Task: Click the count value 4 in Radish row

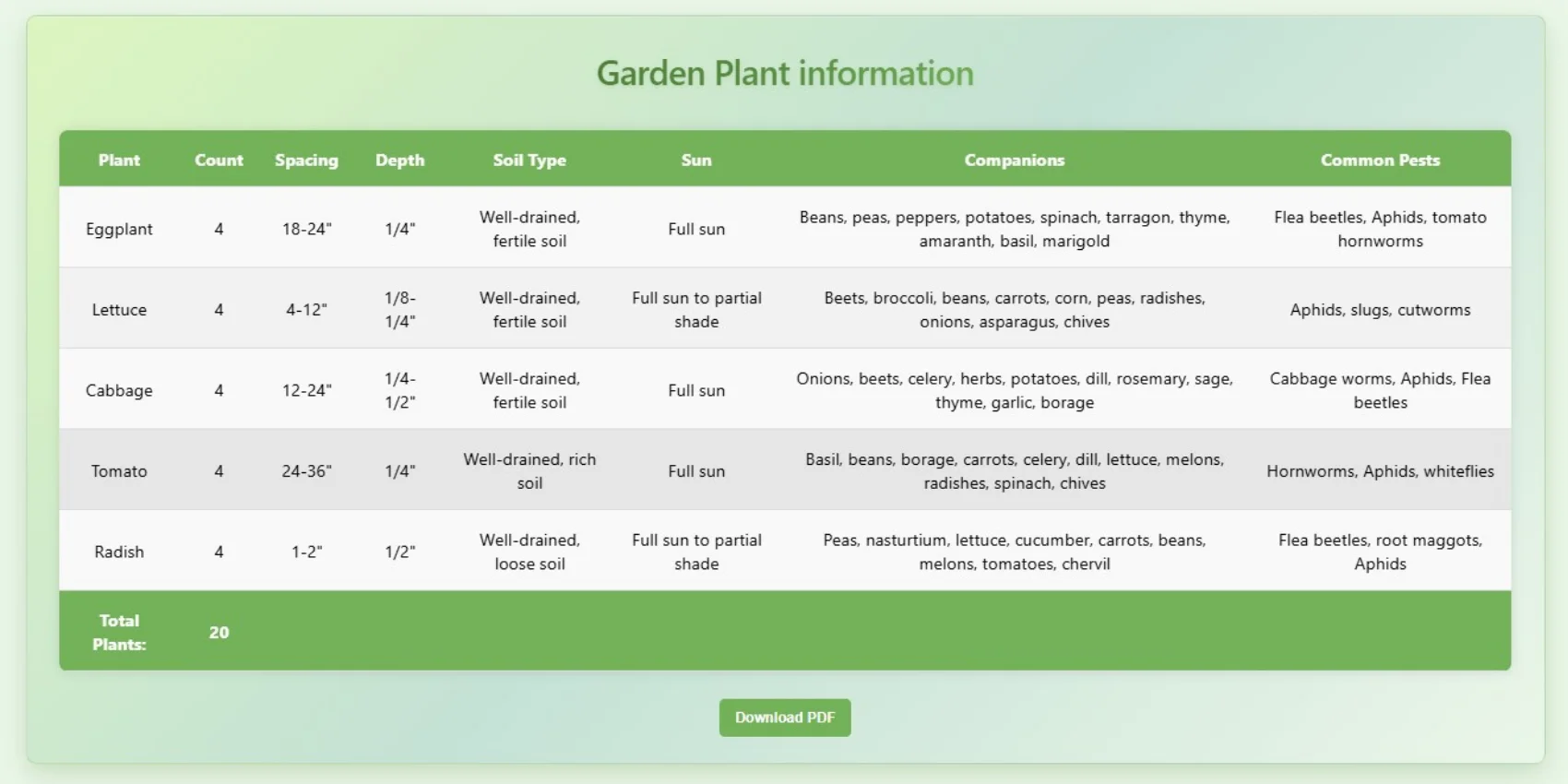Action: [x=219, y=552]
